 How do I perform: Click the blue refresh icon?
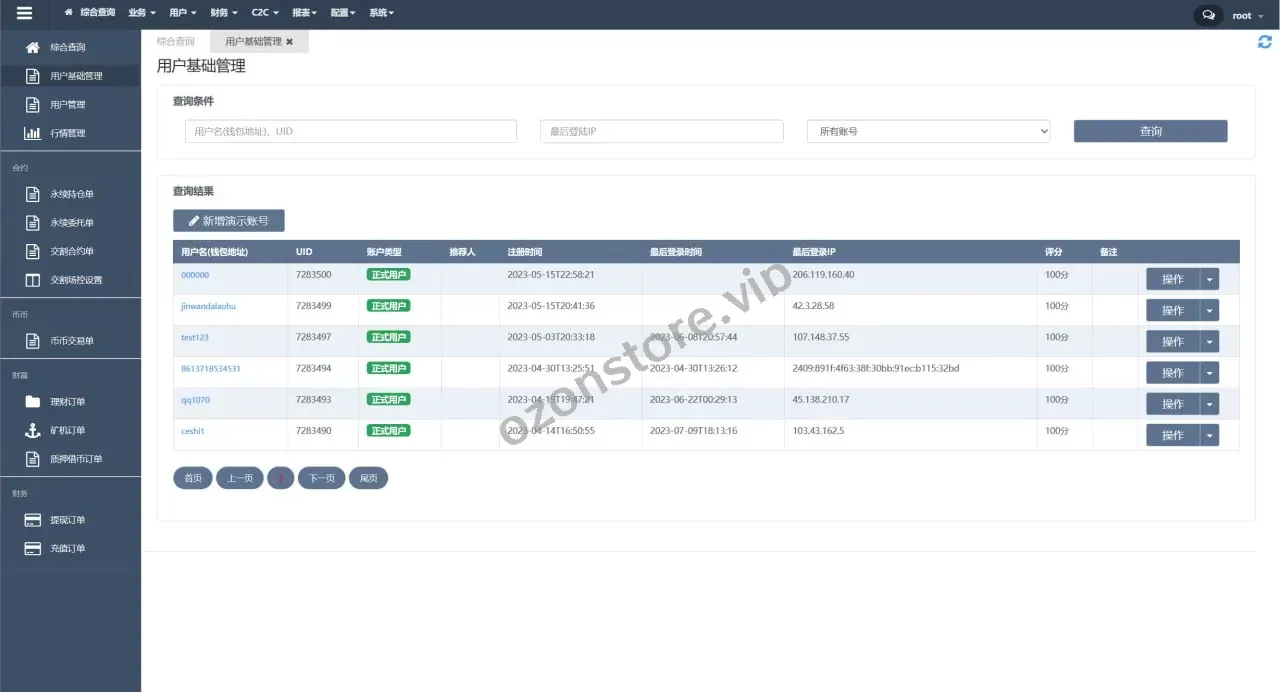coord(1264,42)
